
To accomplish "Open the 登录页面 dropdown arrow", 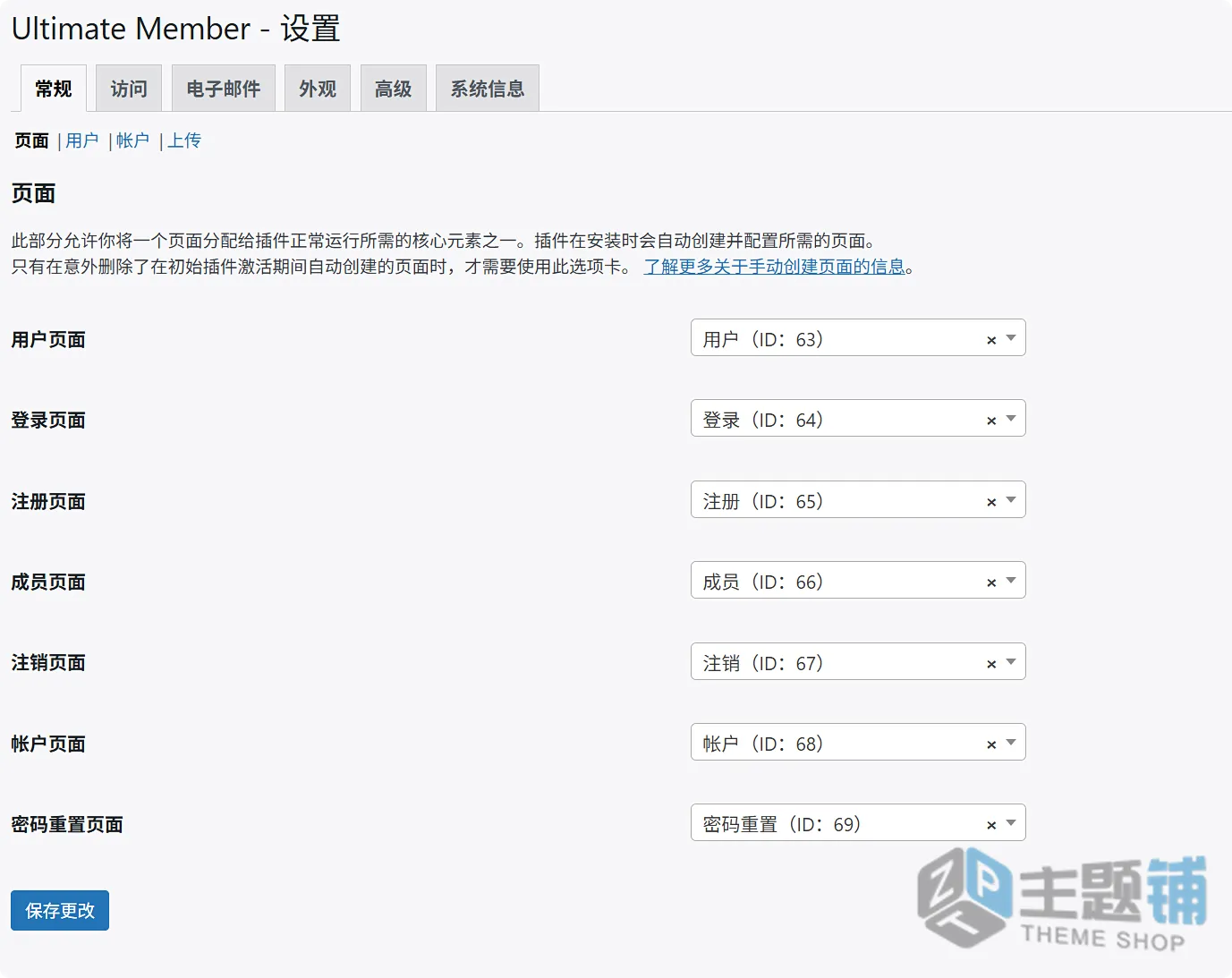I will (1011, 419).
